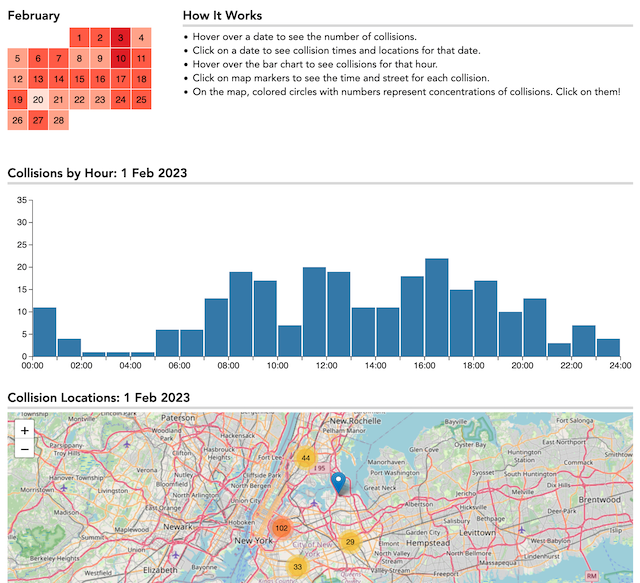Select February 5 in the calendar

(18, 58)
